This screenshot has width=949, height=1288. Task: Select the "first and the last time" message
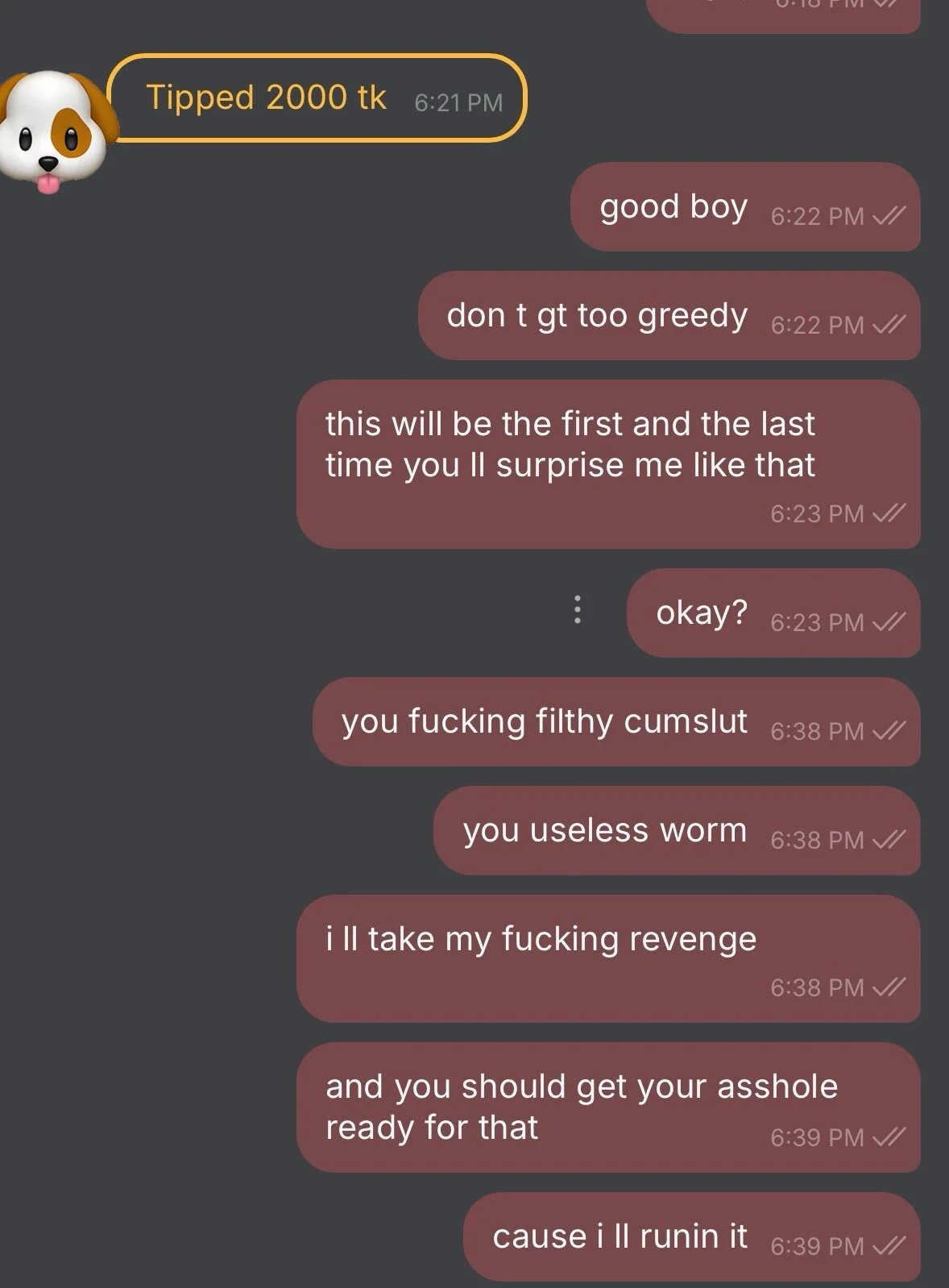(608, 465)
